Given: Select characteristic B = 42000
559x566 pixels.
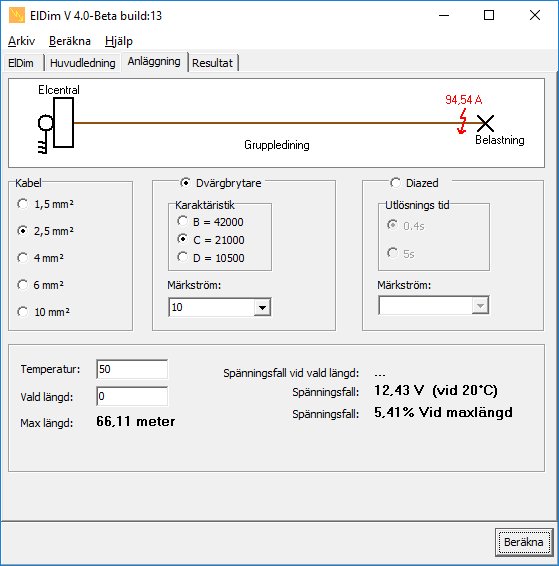Looking at the screenshot, I should (x=210, y=222).
